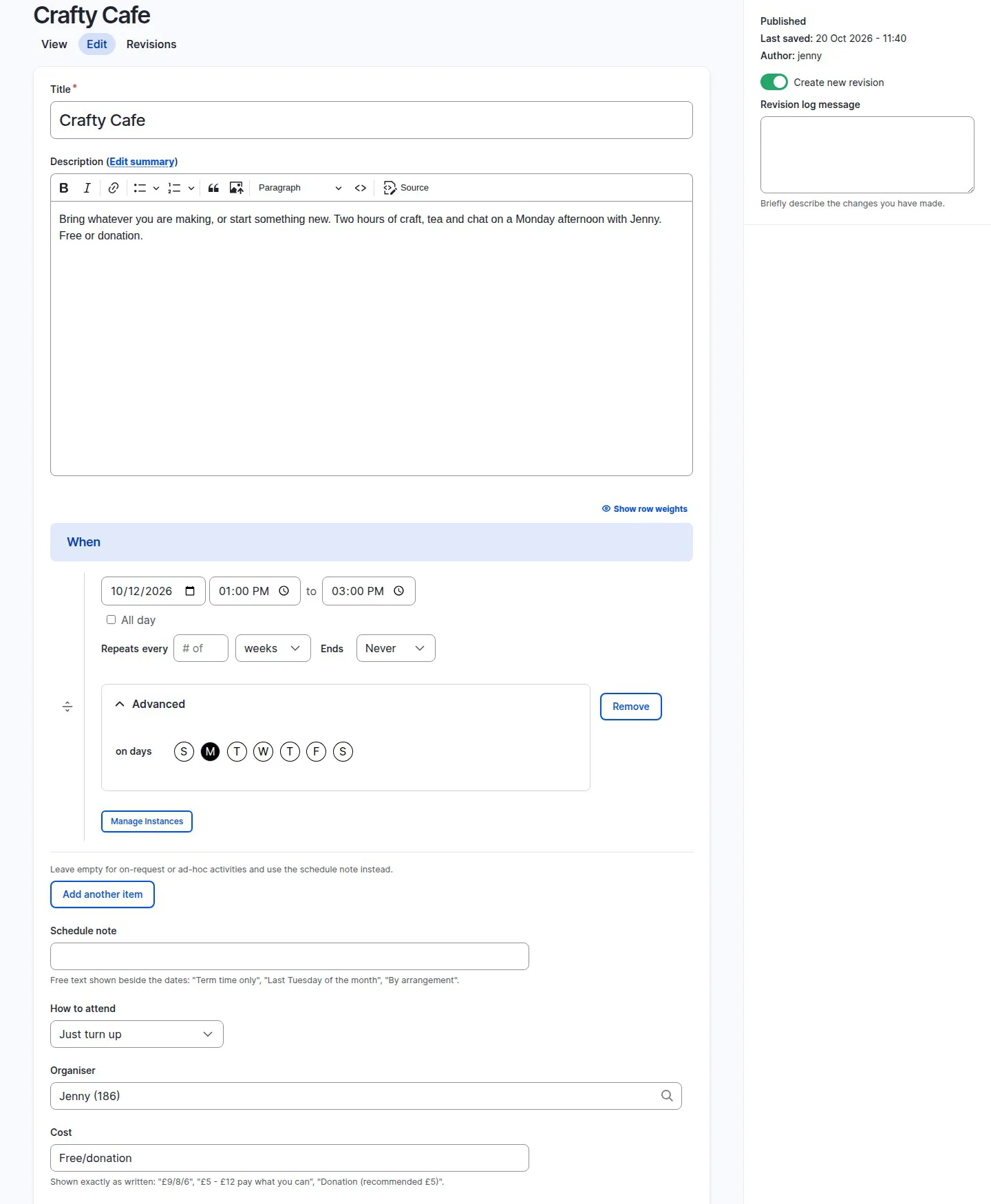Insert a bulleted list

coord(140,188)
